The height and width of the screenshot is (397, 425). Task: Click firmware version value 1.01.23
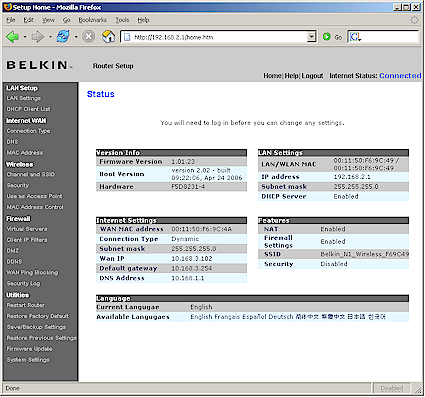click(x=183, y=162)
